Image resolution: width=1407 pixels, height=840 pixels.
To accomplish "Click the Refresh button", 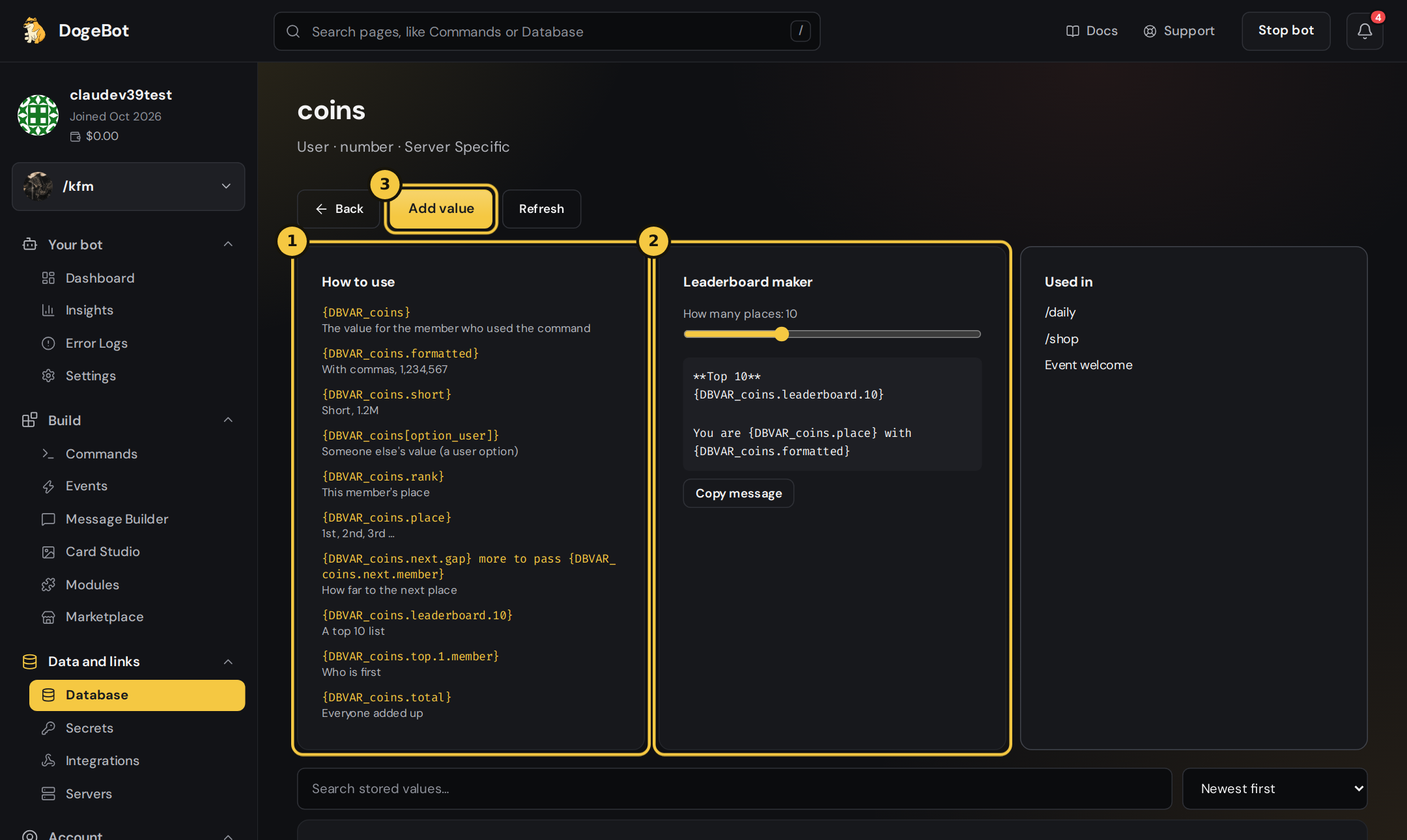I will (x=541, y=209).
